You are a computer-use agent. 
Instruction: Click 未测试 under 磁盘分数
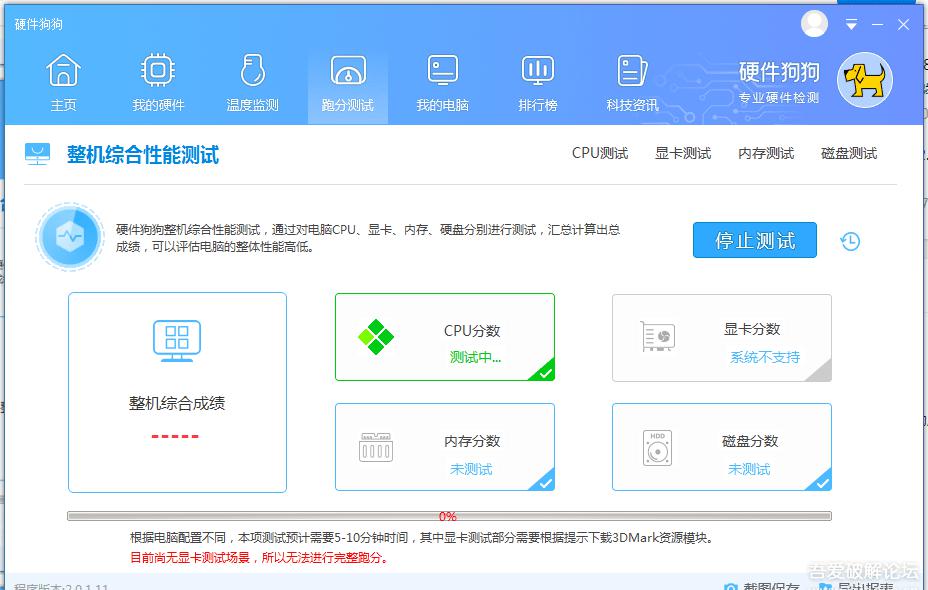(x=749, y=469)
